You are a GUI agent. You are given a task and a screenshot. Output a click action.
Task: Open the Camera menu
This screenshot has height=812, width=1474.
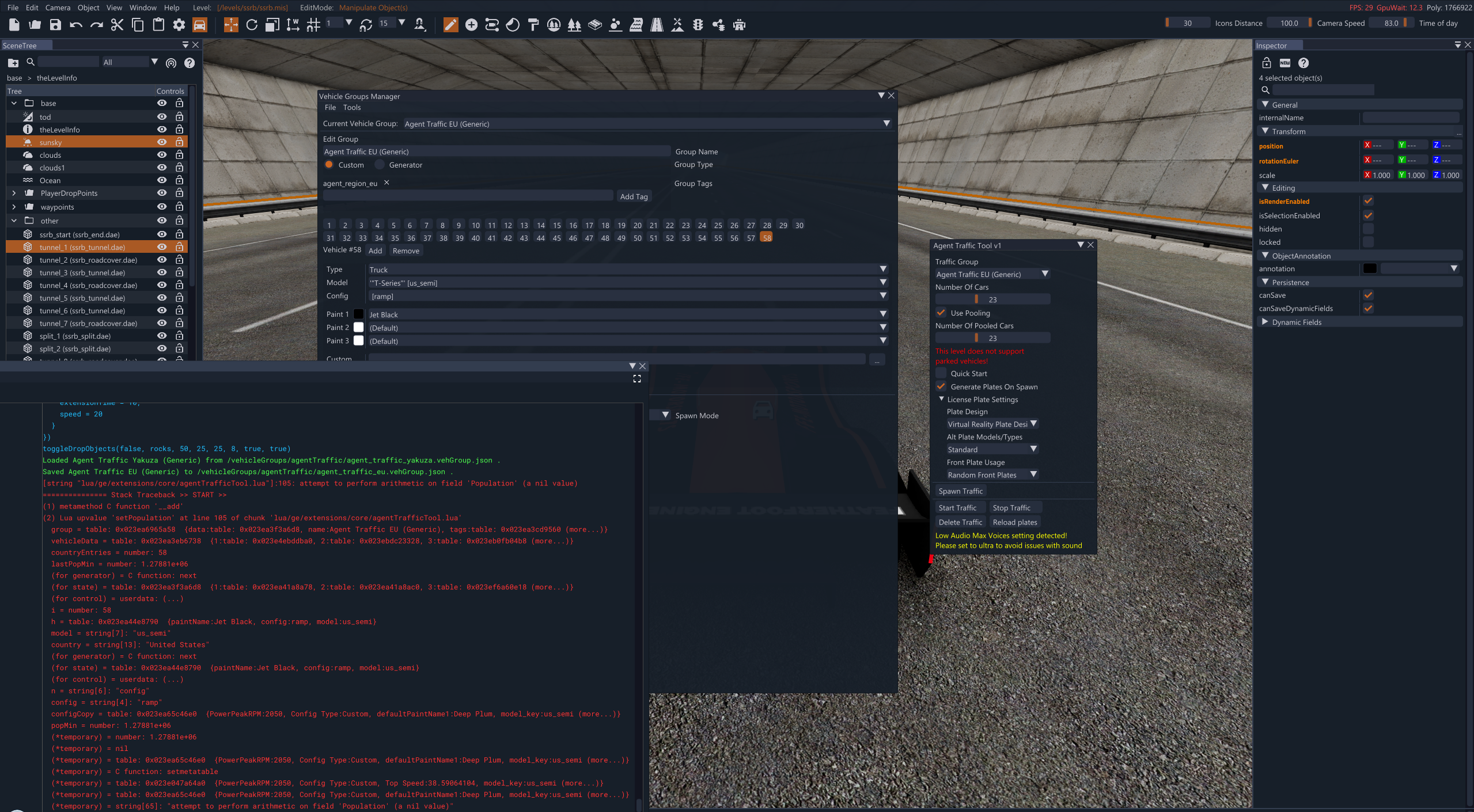click(x=58, y=7)
